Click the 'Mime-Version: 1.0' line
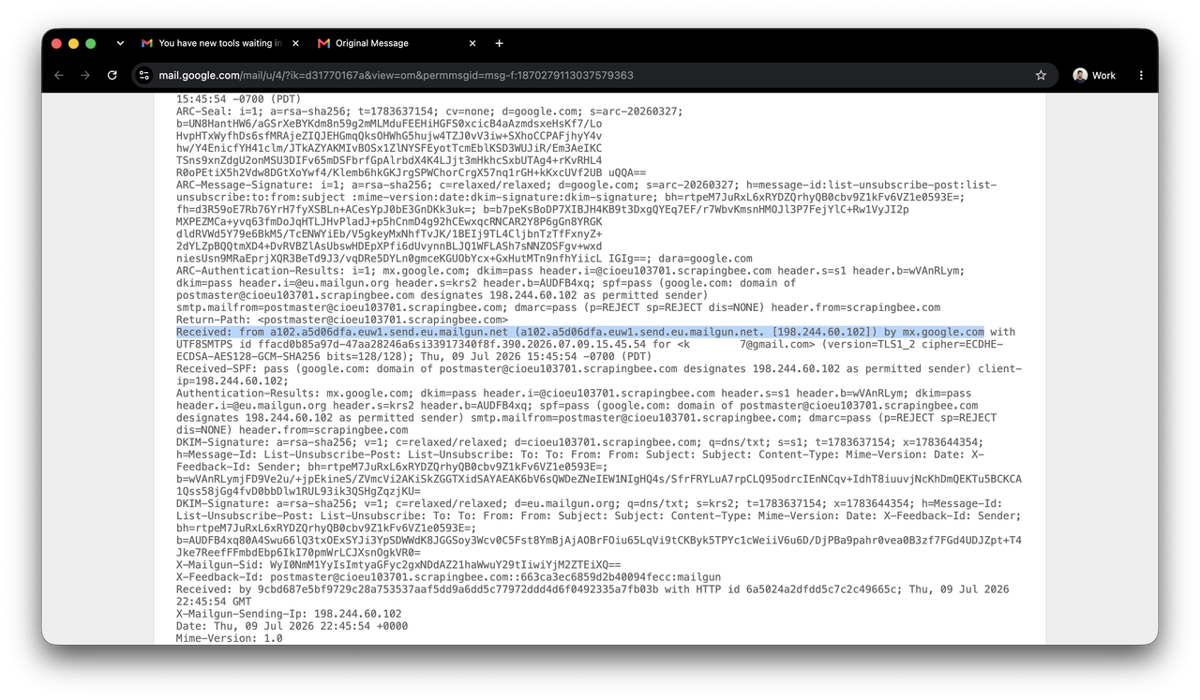Screen dimensions: 1200x700 [229, 638]
